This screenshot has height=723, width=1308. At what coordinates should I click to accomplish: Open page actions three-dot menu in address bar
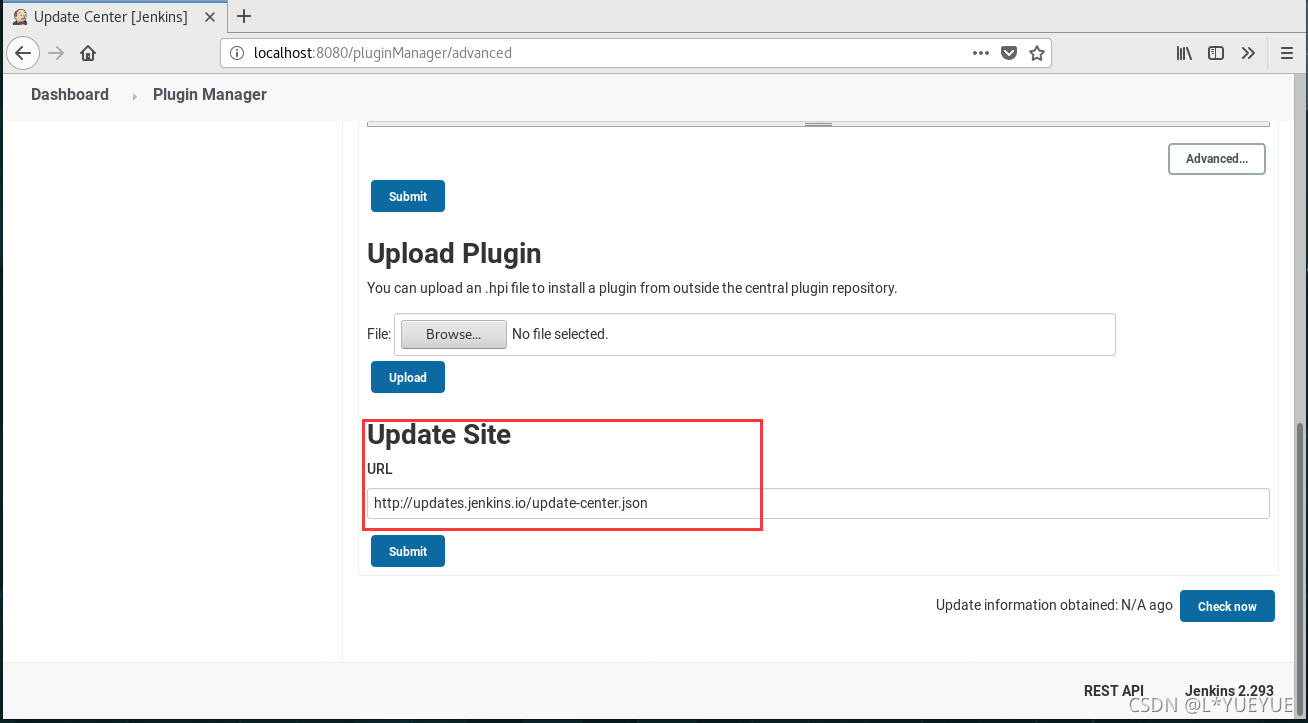981,53
